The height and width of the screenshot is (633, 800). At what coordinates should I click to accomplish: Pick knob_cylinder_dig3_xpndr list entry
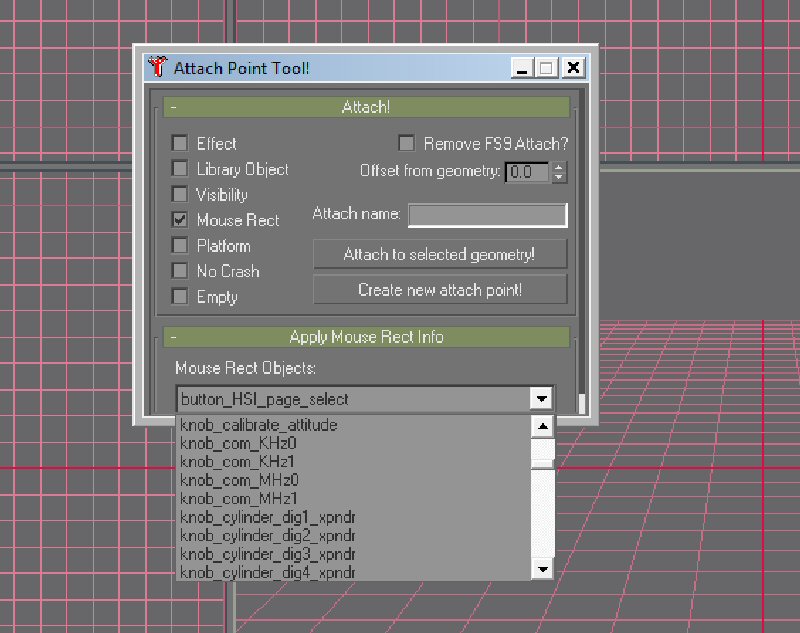point(267,553)
